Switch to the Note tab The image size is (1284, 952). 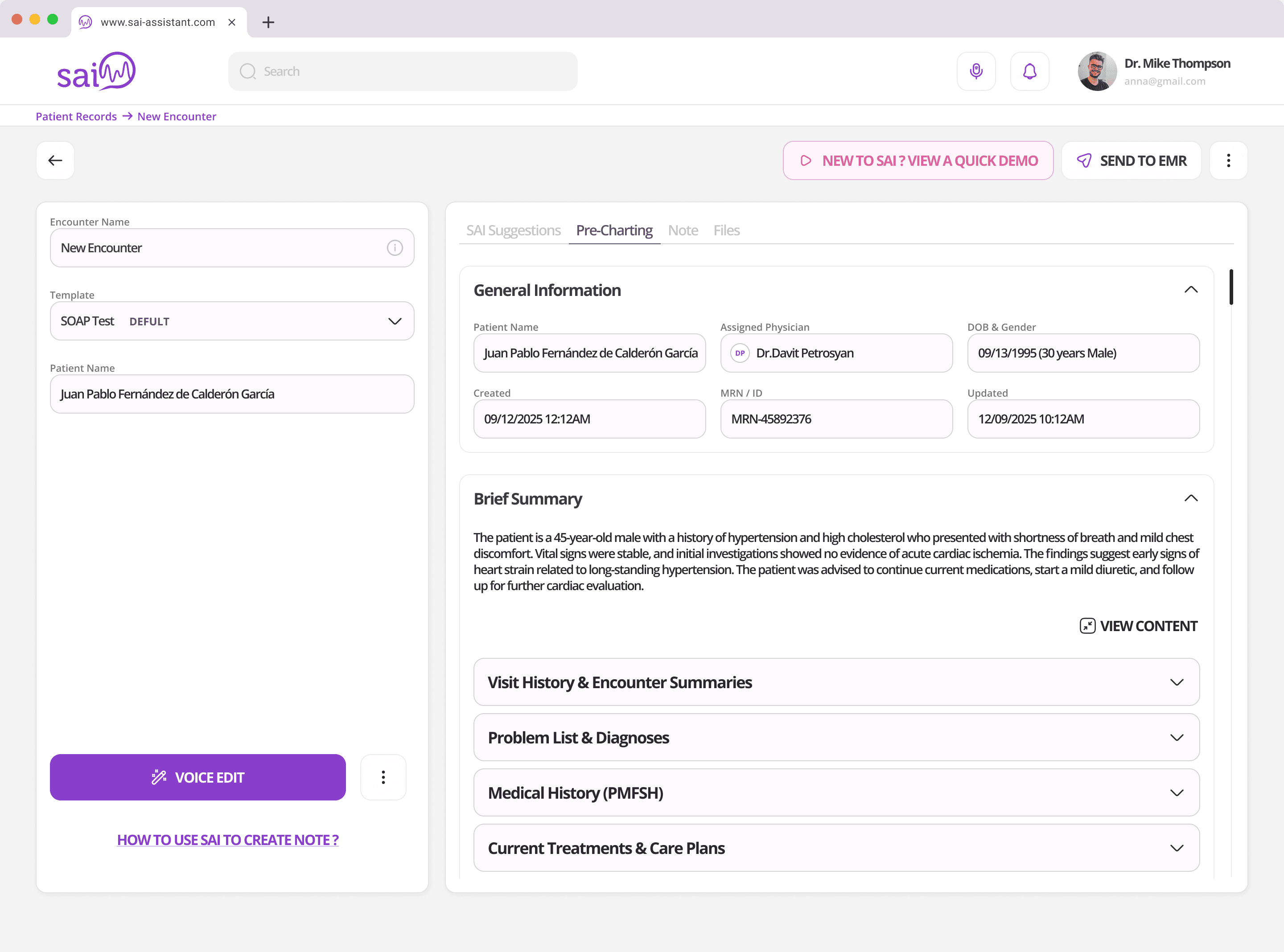[682, 230]
